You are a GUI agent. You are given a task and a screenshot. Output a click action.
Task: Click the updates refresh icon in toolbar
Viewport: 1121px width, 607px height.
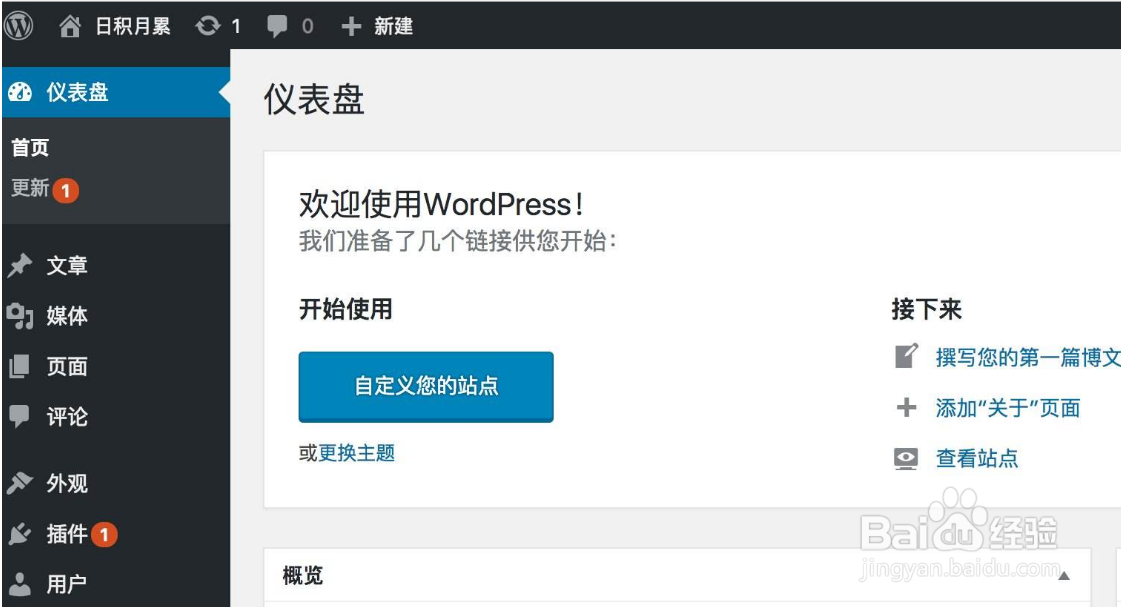tap(208, 26)
